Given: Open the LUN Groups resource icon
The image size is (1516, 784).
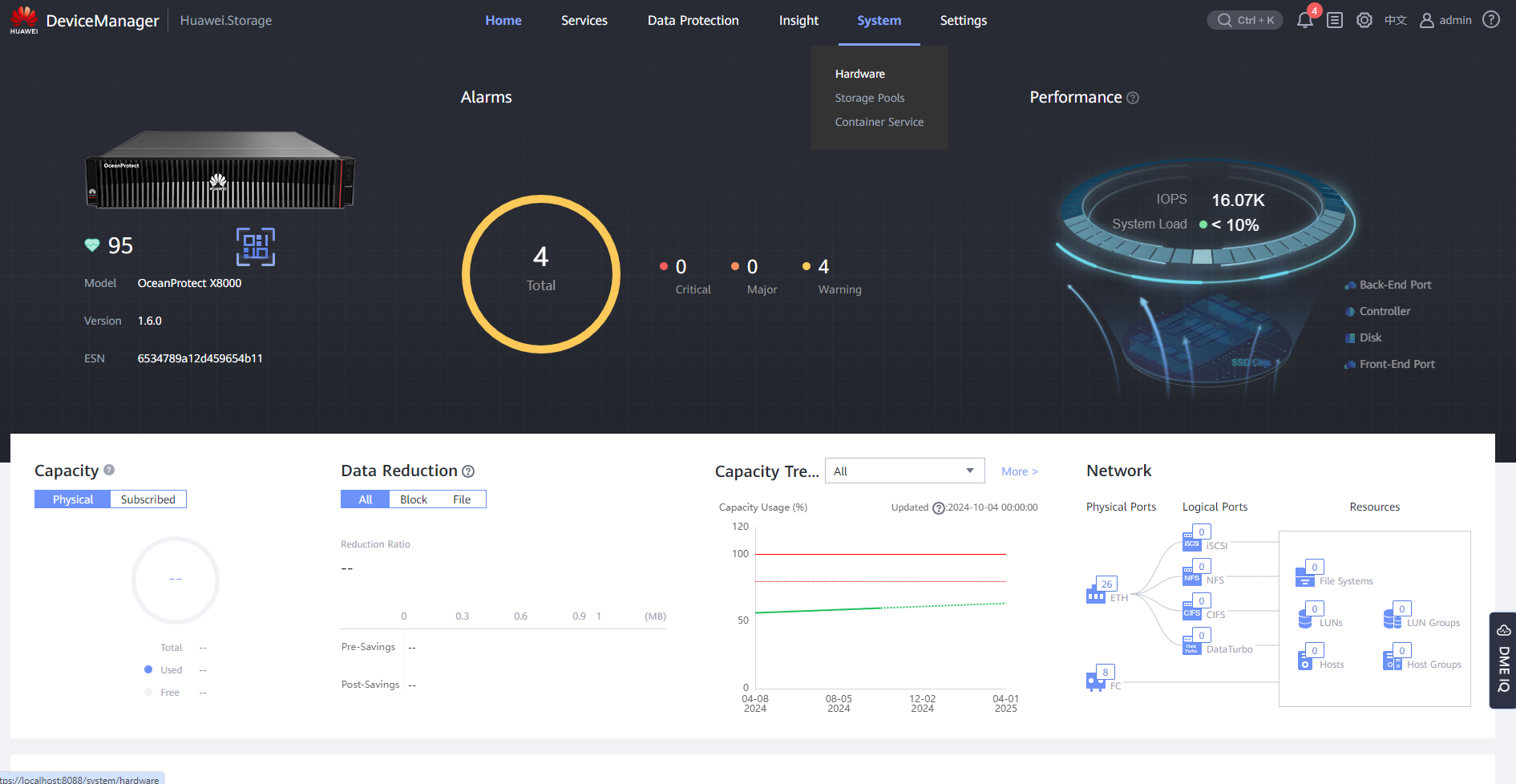Looking at the screenshot, I should (1393, 619).
